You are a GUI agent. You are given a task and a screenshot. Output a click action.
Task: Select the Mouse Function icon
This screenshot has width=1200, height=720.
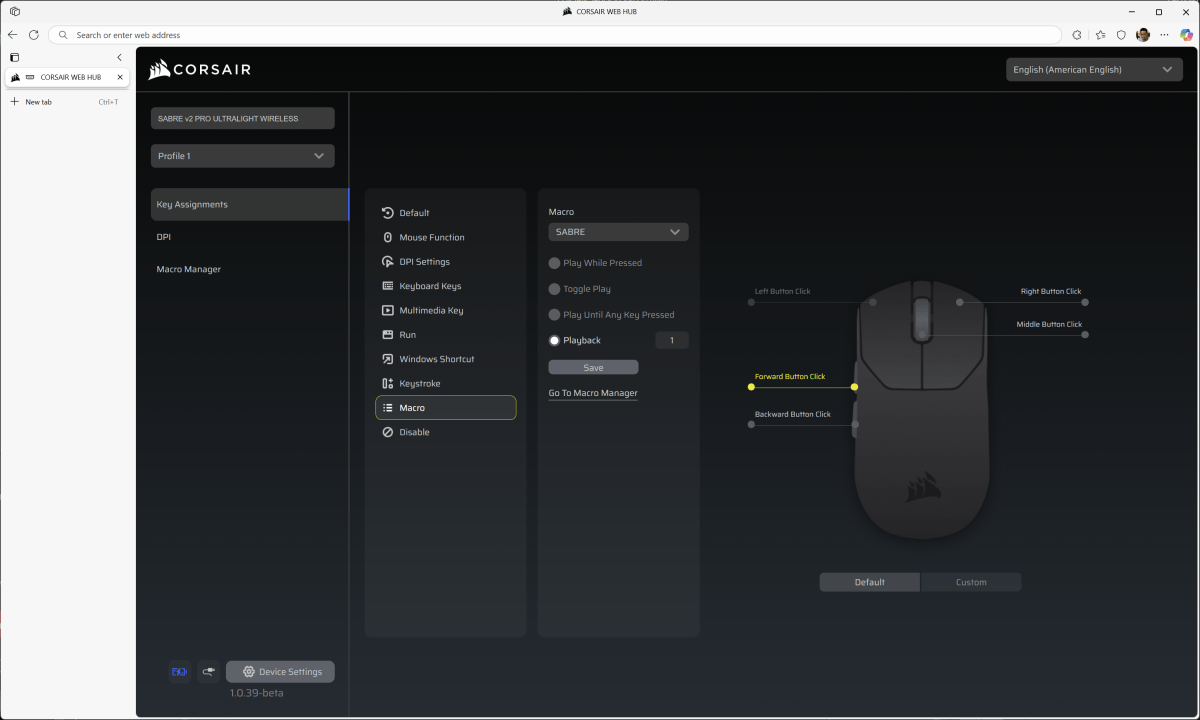pos(388,237)
